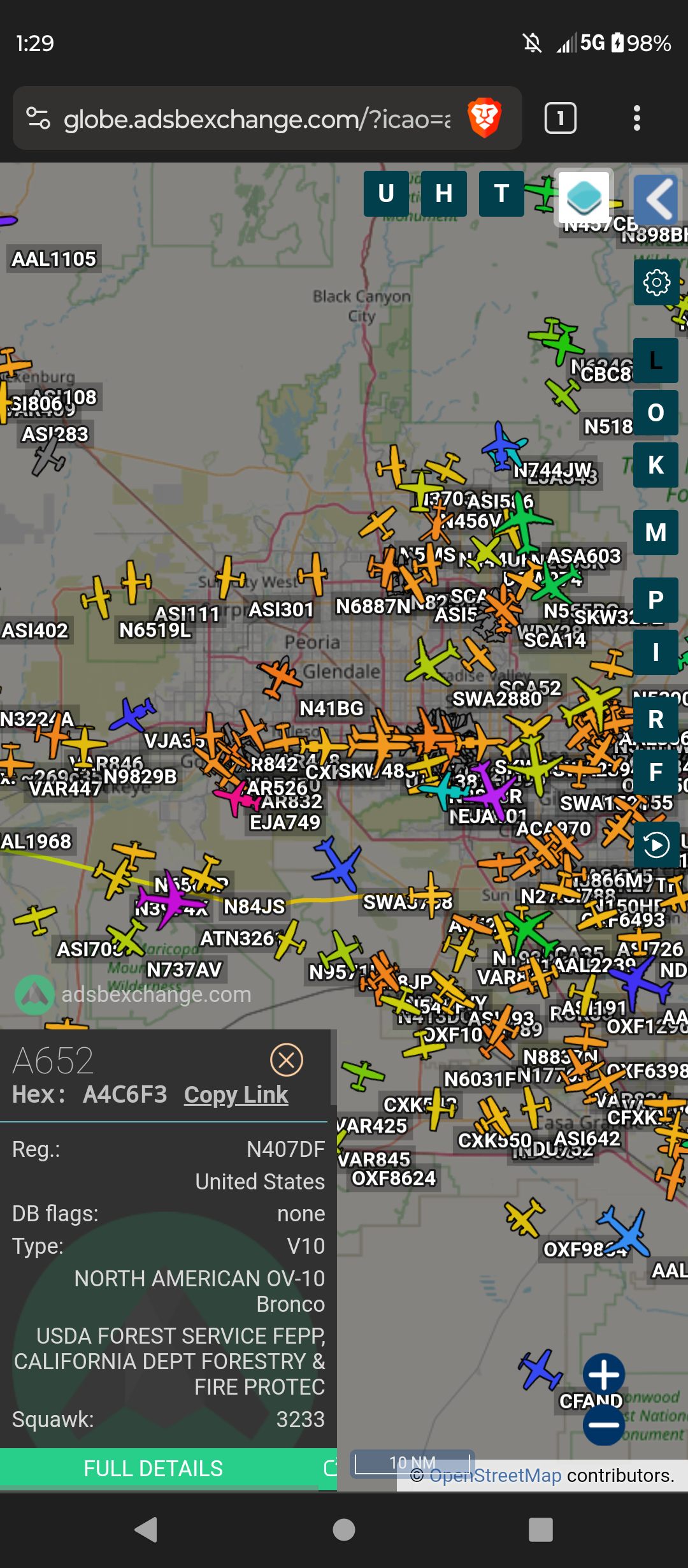Collapse sidebar using the left arrow icon
This screenshot has width=688, height=1568.
657,198
